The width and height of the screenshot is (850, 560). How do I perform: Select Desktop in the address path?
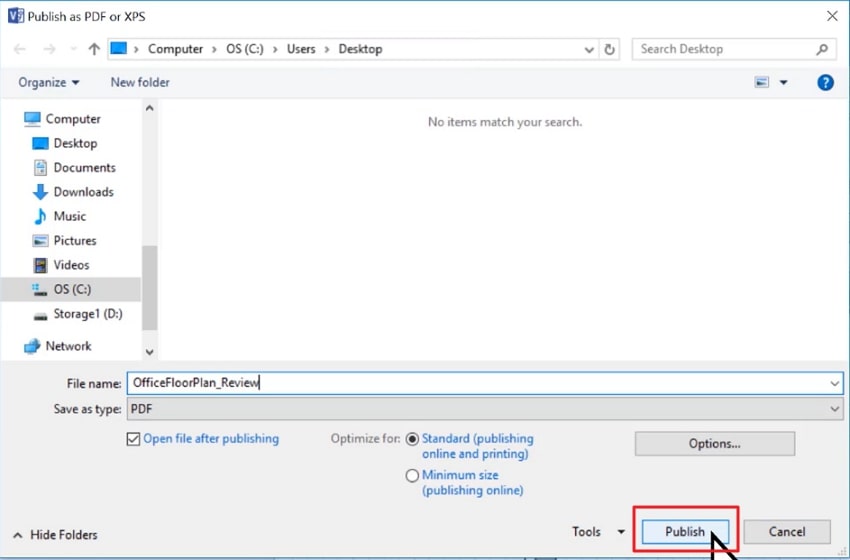(360, 49)
